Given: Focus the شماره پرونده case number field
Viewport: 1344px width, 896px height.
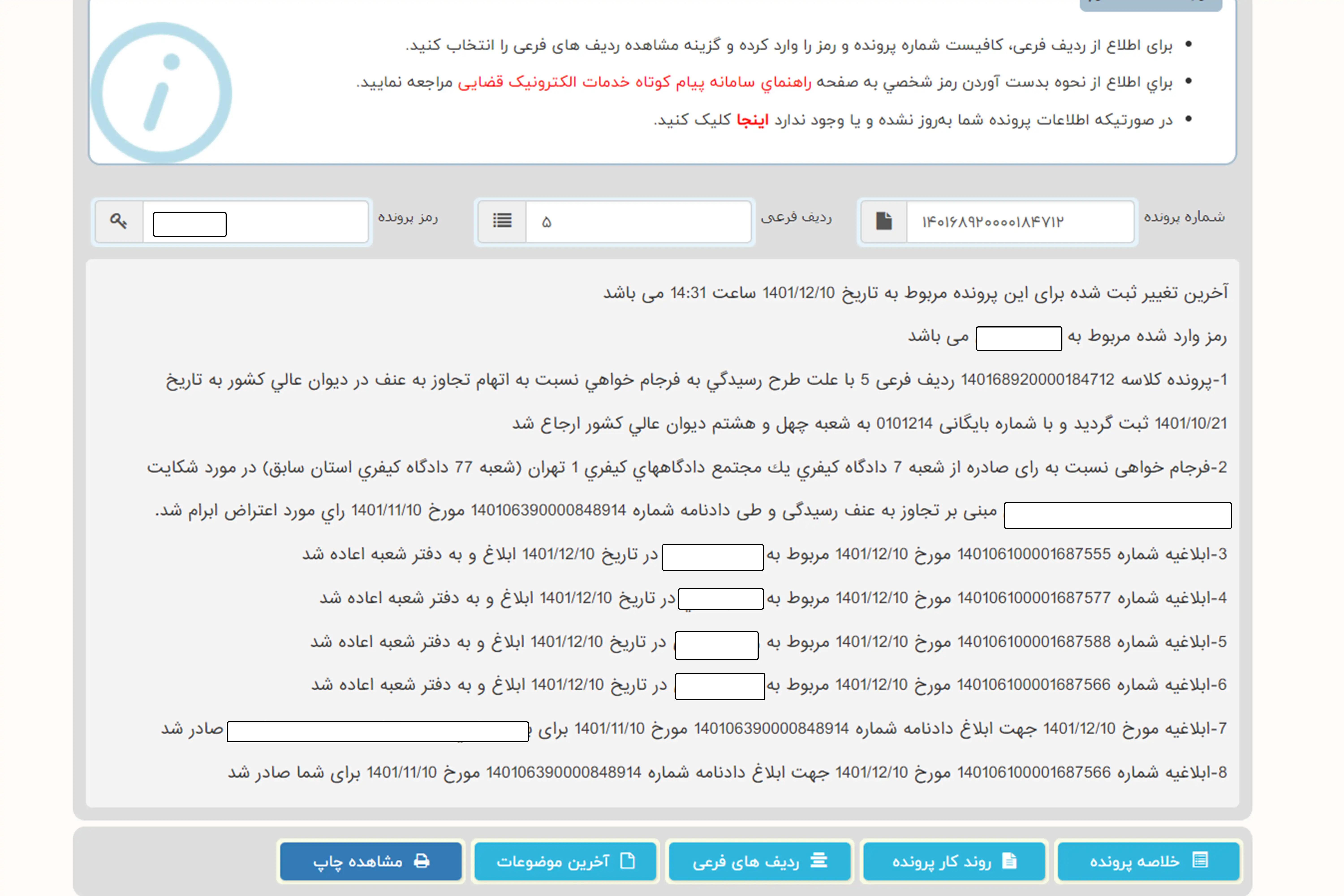Looking at the screenshot, I should coord(1020,222).
